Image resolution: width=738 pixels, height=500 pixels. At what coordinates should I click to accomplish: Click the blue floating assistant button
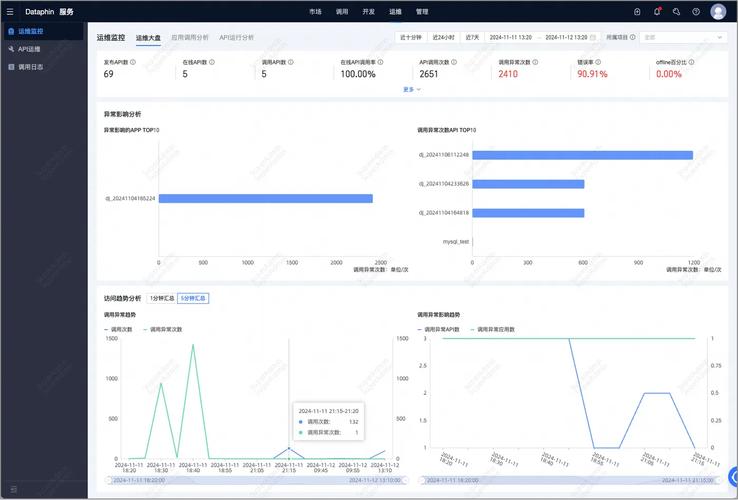coord(733,476)
